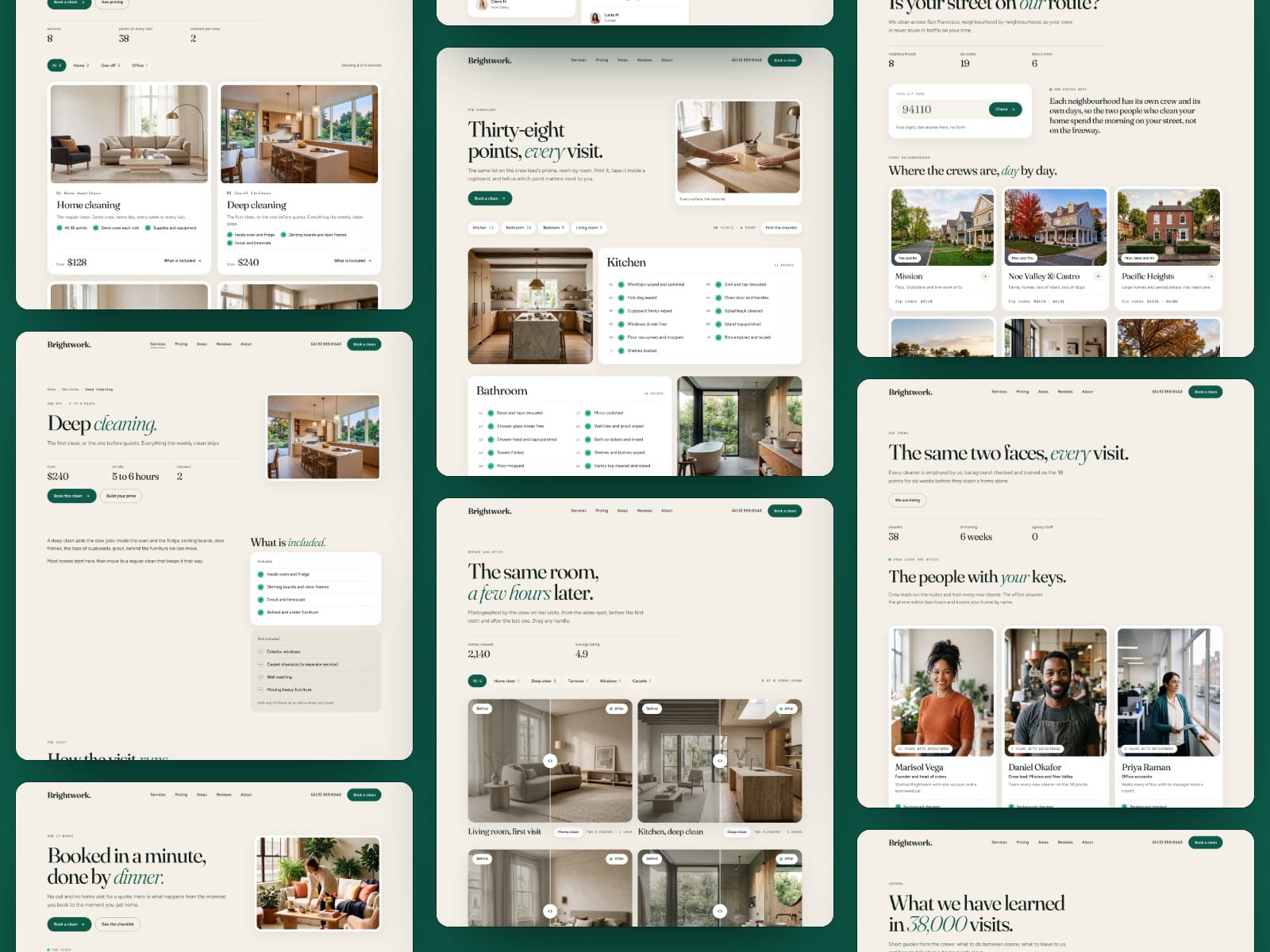This screenshot has height=952, width=1270.
Task: Select the Living room filter chip on checklist page
Action: (589, 228)
